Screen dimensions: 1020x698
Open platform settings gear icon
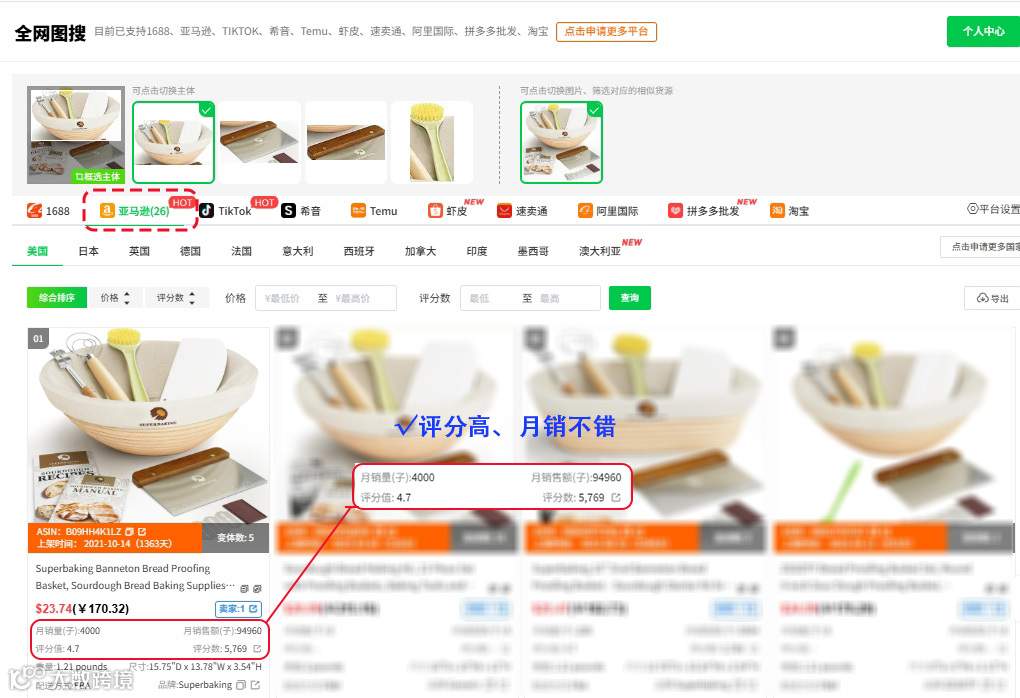click(973, 209)
